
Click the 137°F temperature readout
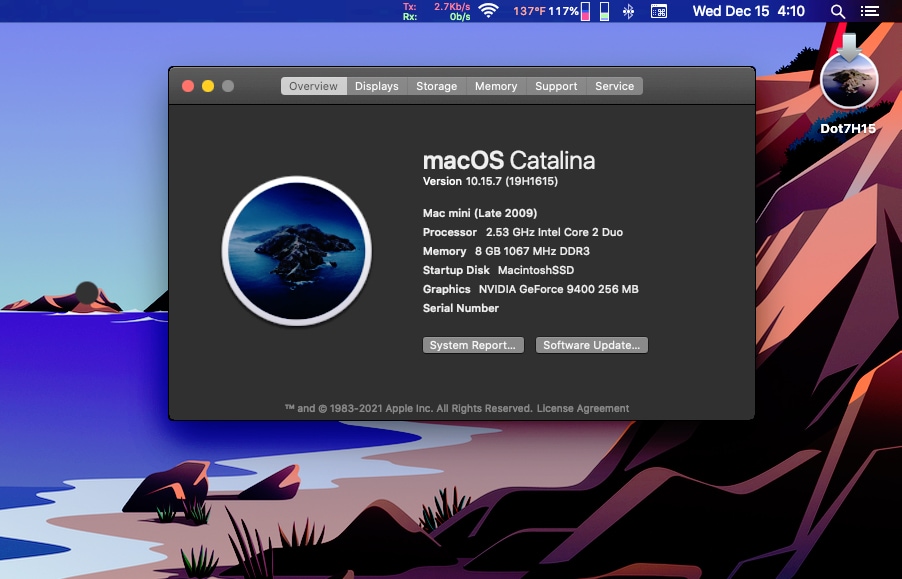(x=529, y=11)
